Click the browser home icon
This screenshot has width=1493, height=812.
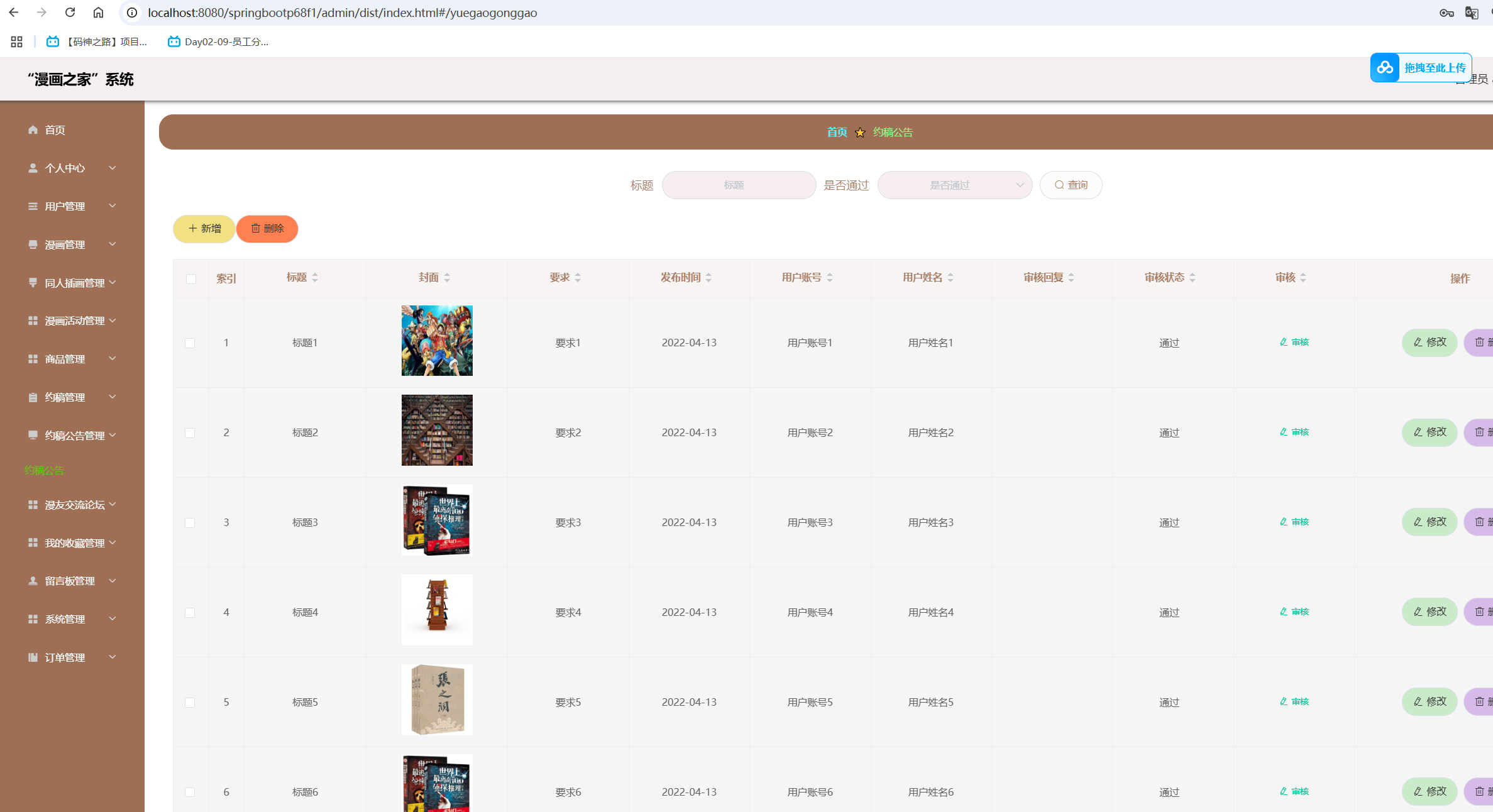click(98, 13)
